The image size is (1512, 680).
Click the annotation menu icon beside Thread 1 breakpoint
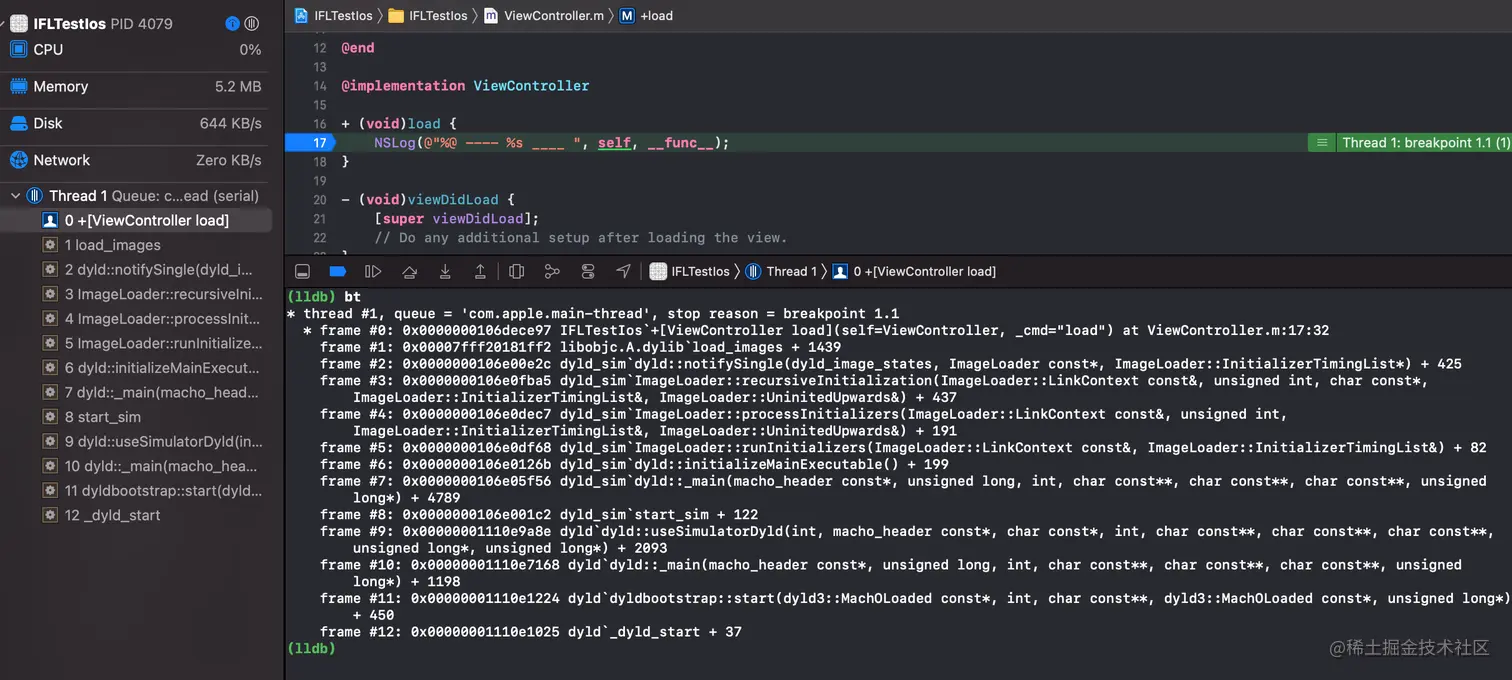tap(1321, 143)
